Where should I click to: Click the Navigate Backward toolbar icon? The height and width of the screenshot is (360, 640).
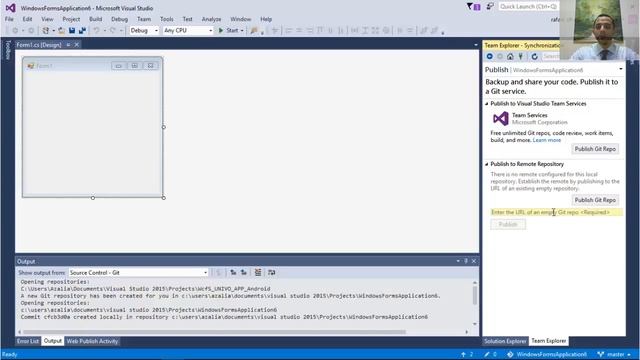click(15, 31)
